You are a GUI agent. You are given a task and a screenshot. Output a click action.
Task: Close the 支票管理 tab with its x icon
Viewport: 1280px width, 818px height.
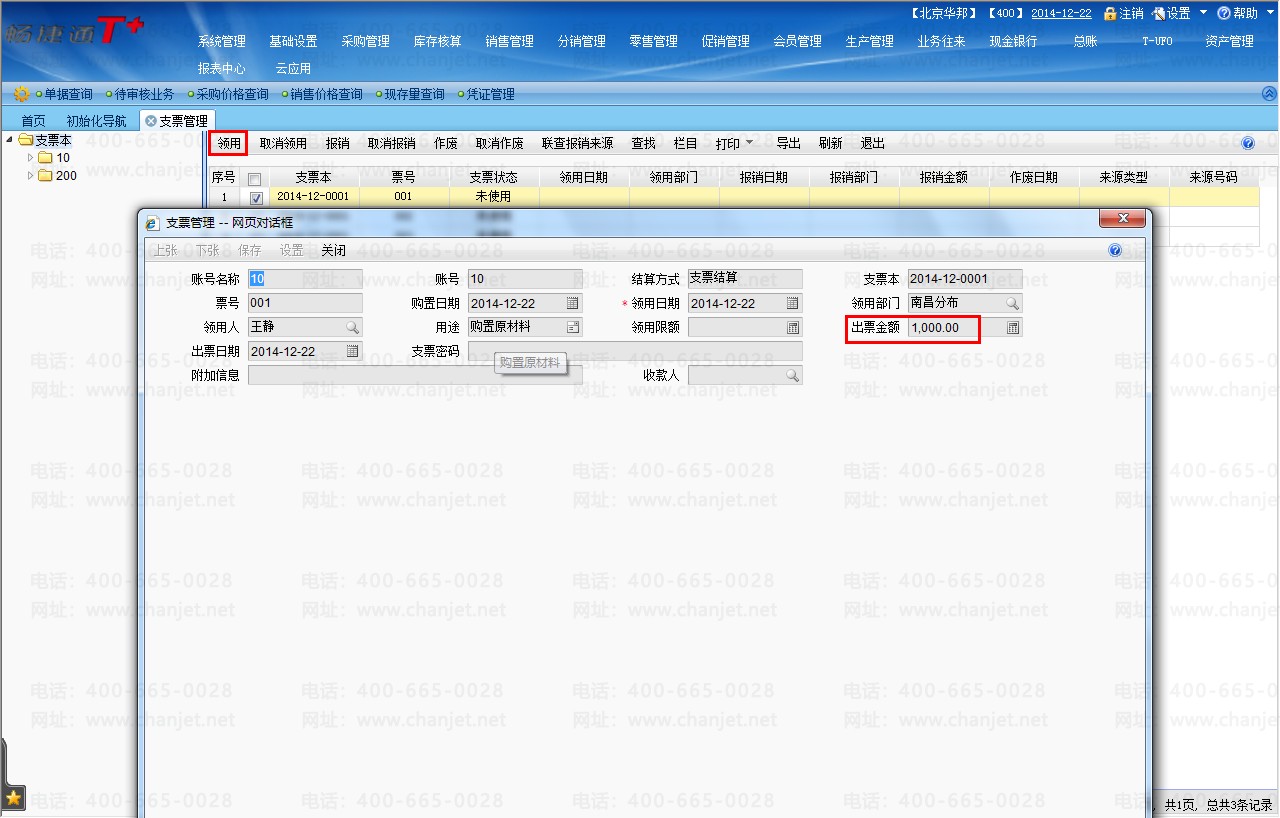pos(151,121)
